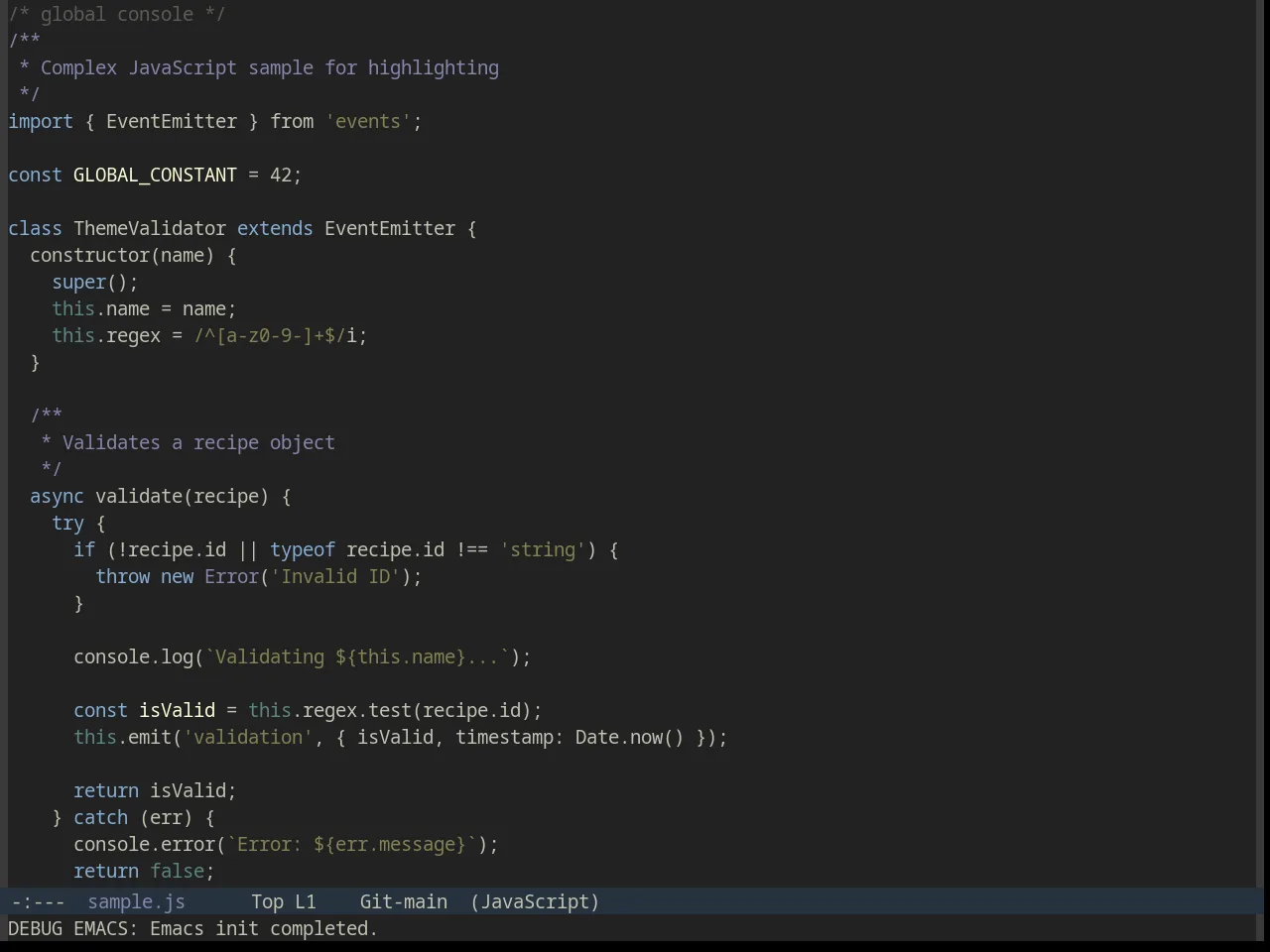Click the (JavaScript) major mode indicator

535,901
